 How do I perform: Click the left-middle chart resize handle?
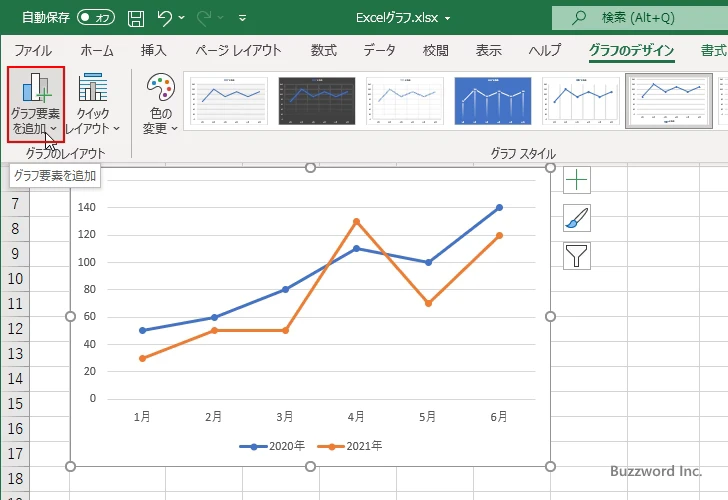point(71,317)
